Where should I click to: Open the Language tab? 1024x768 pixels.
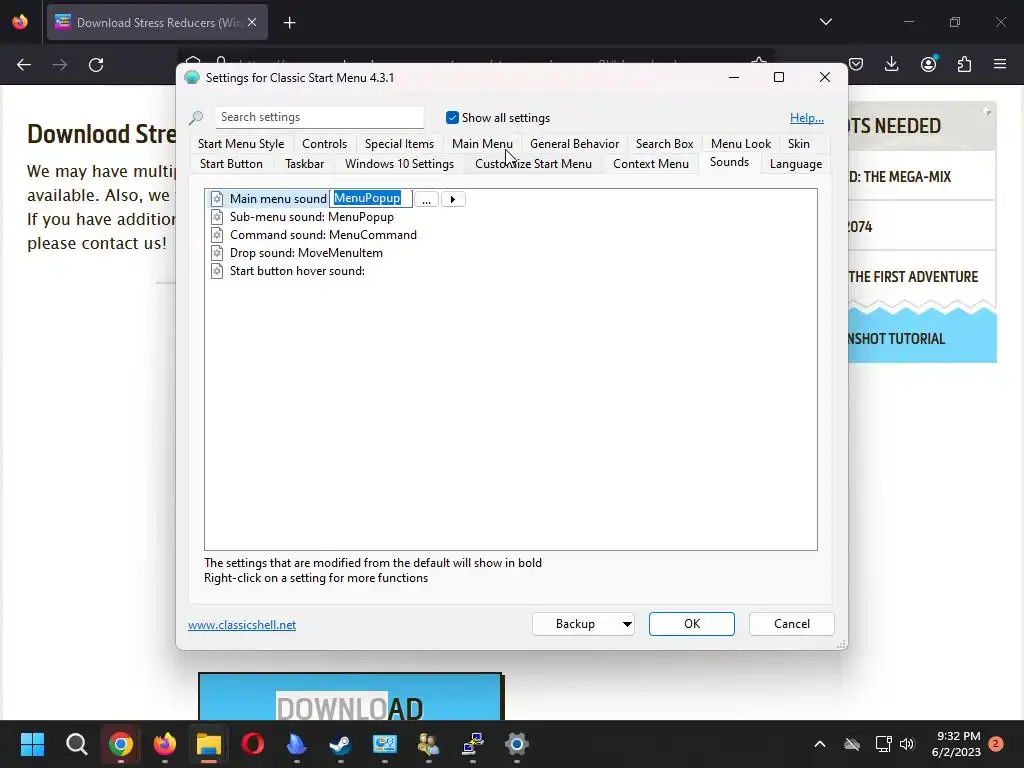point(795,164)
